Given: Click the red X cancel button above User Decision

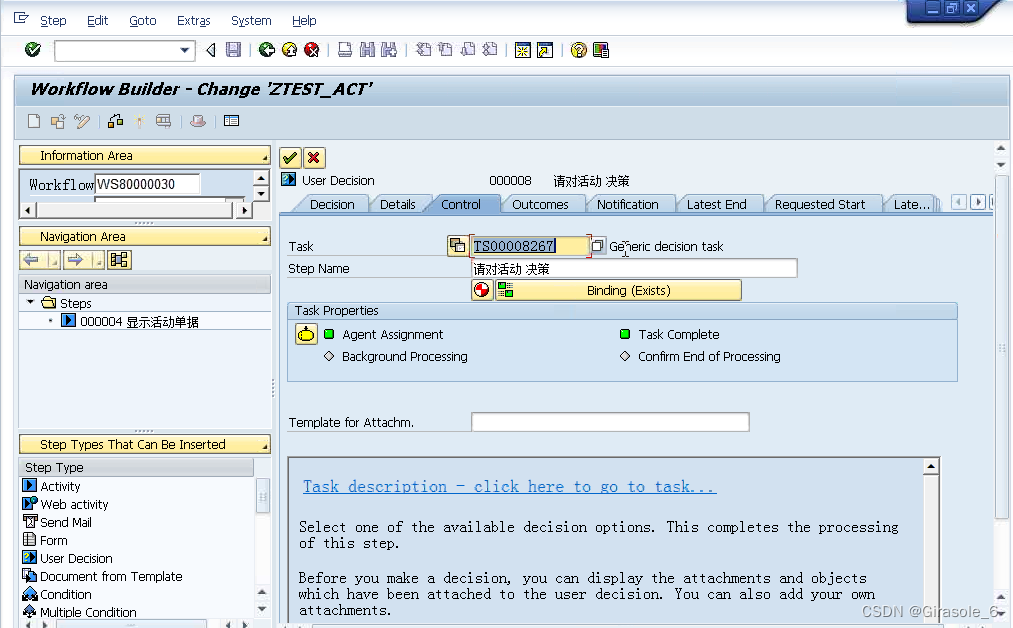Looking at the screenshot, I should 314,158.
